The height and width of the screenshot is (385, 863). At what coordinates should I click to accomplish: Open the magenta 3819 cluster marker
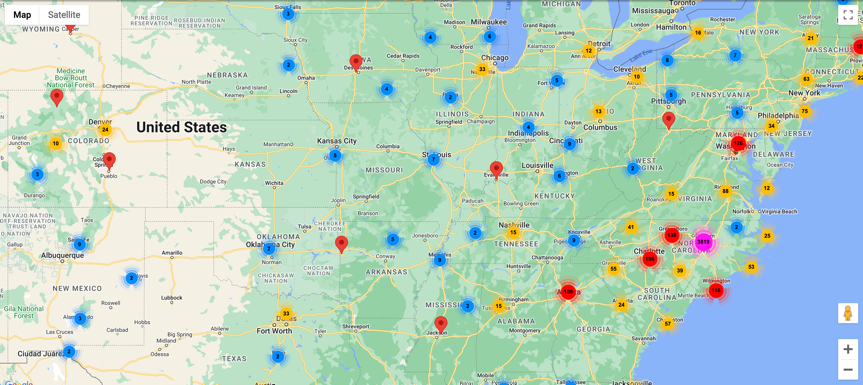point(703,241)
